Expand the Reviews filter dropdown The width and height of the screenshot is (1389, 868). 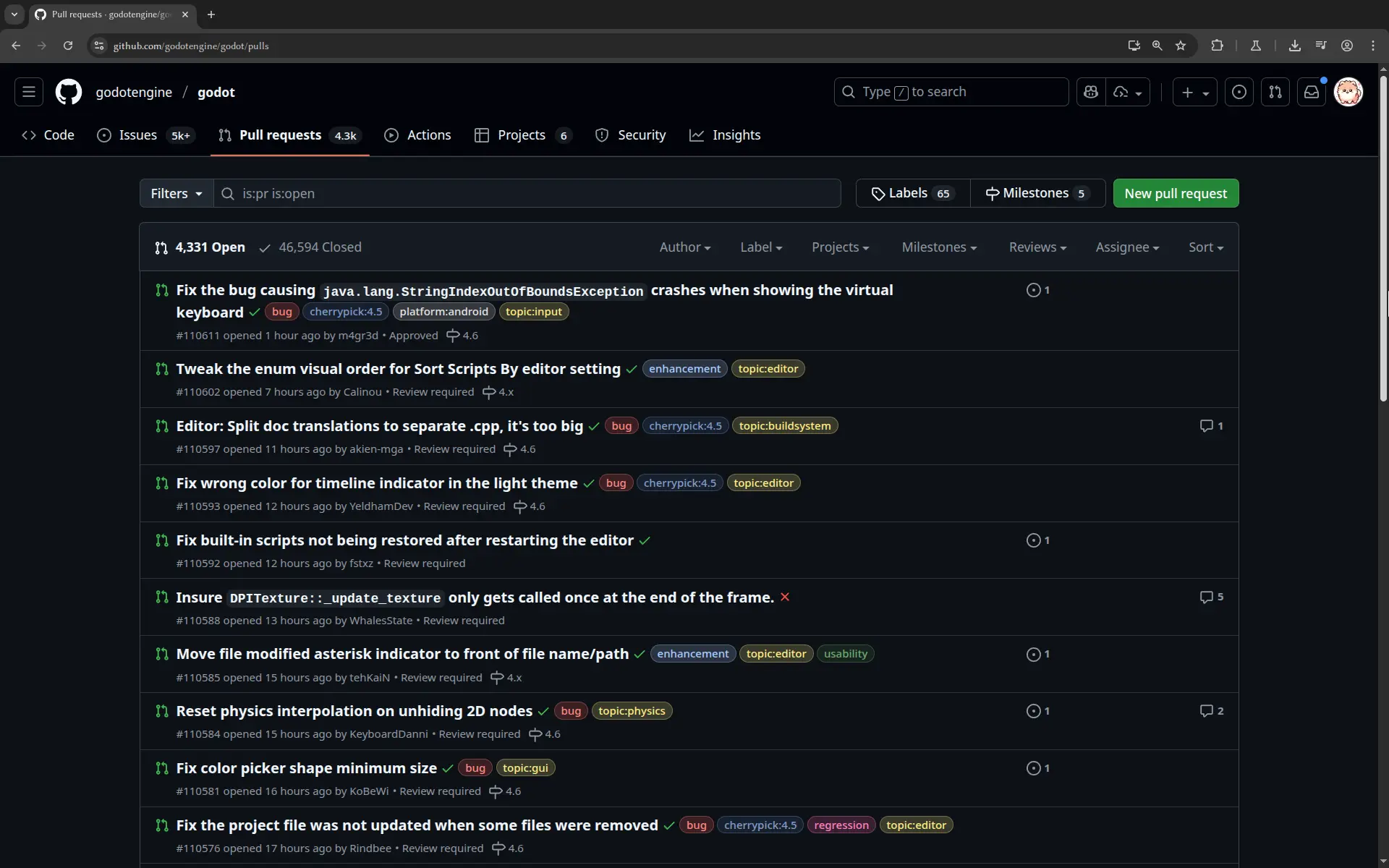[1037, 247]
